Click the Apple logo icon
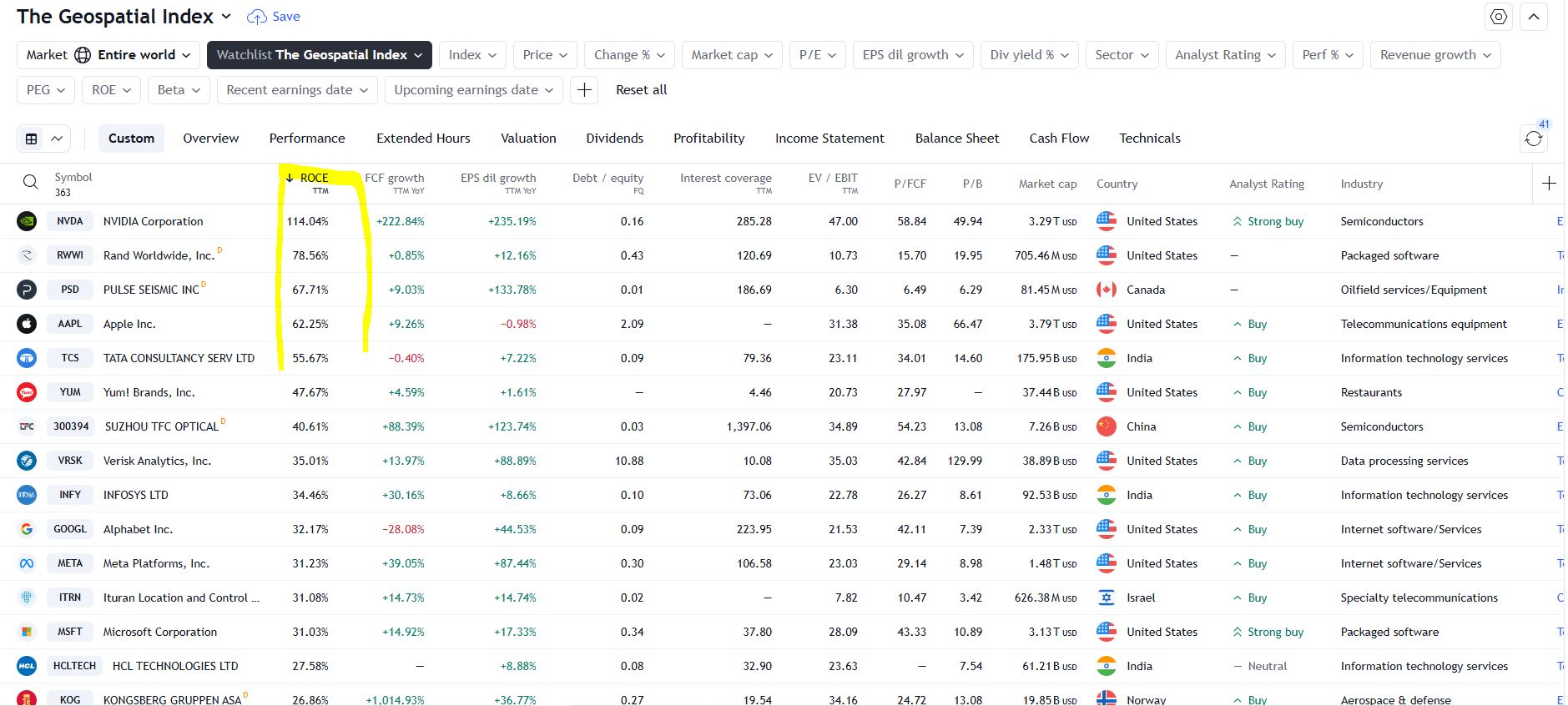 coord(27,324)
